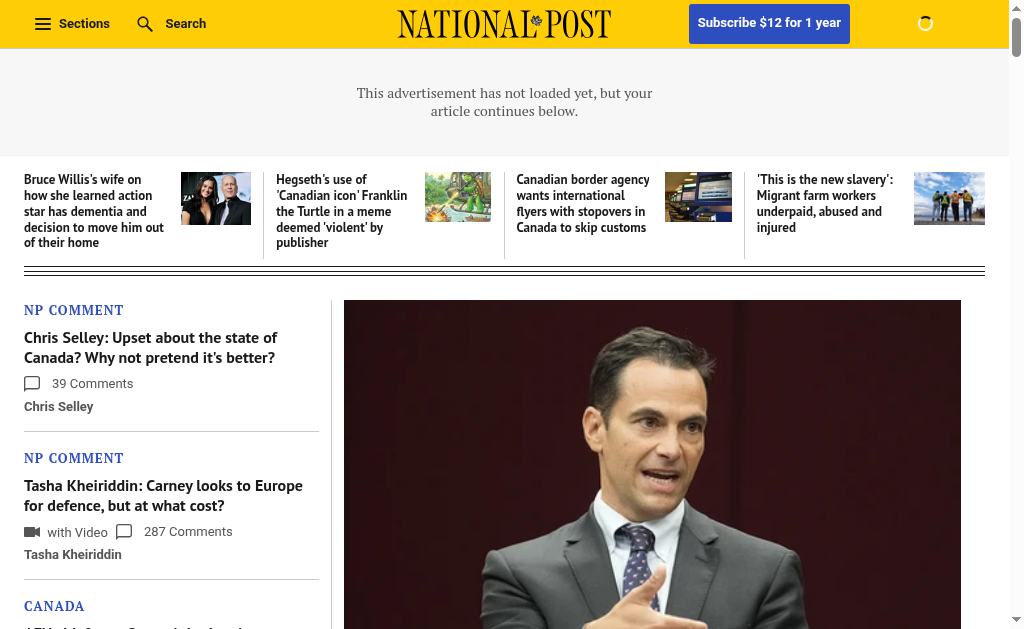Open comments icon on Chris Selley article

(x=32, y=384)
